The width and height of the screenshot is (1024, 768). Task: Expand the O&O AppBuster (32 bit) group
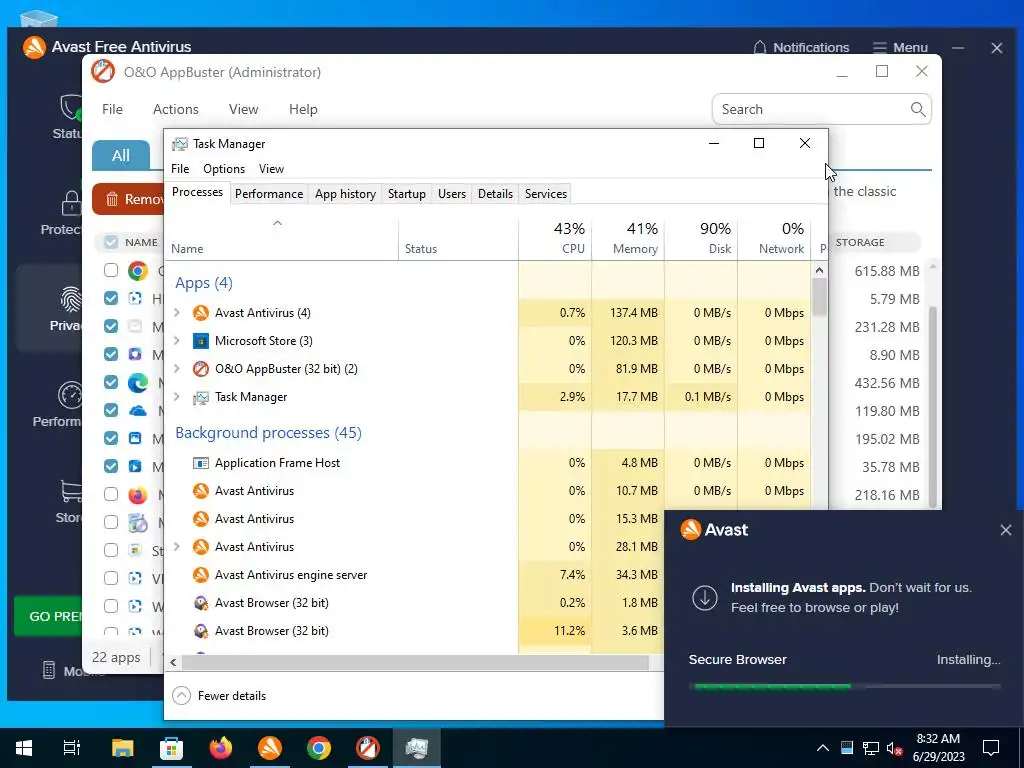176,369
